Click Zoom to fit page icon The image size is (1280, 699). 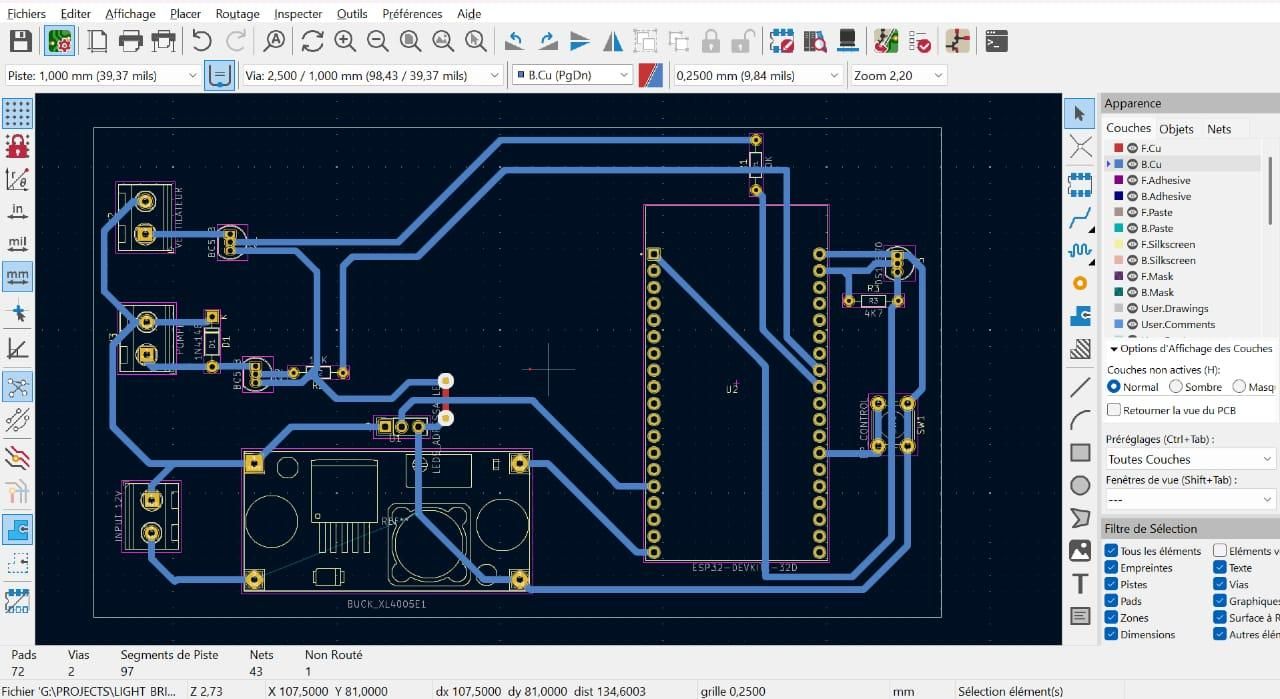[411, 41]
